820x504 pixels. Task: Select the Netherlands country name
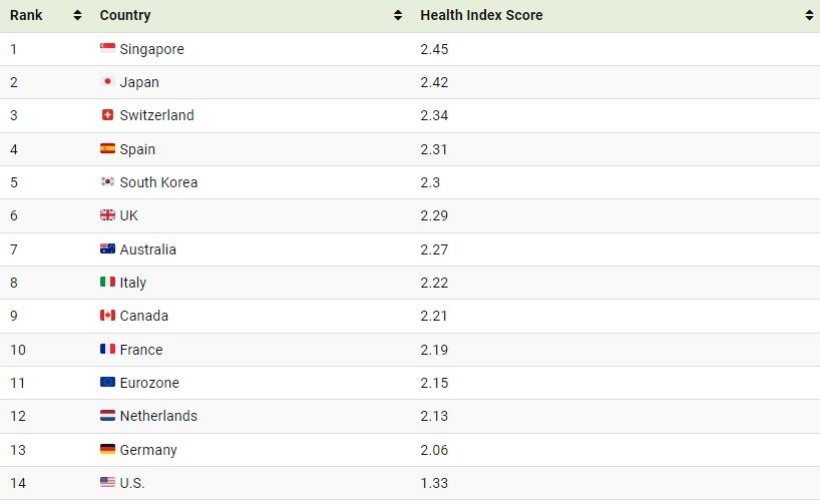point(158,416)
